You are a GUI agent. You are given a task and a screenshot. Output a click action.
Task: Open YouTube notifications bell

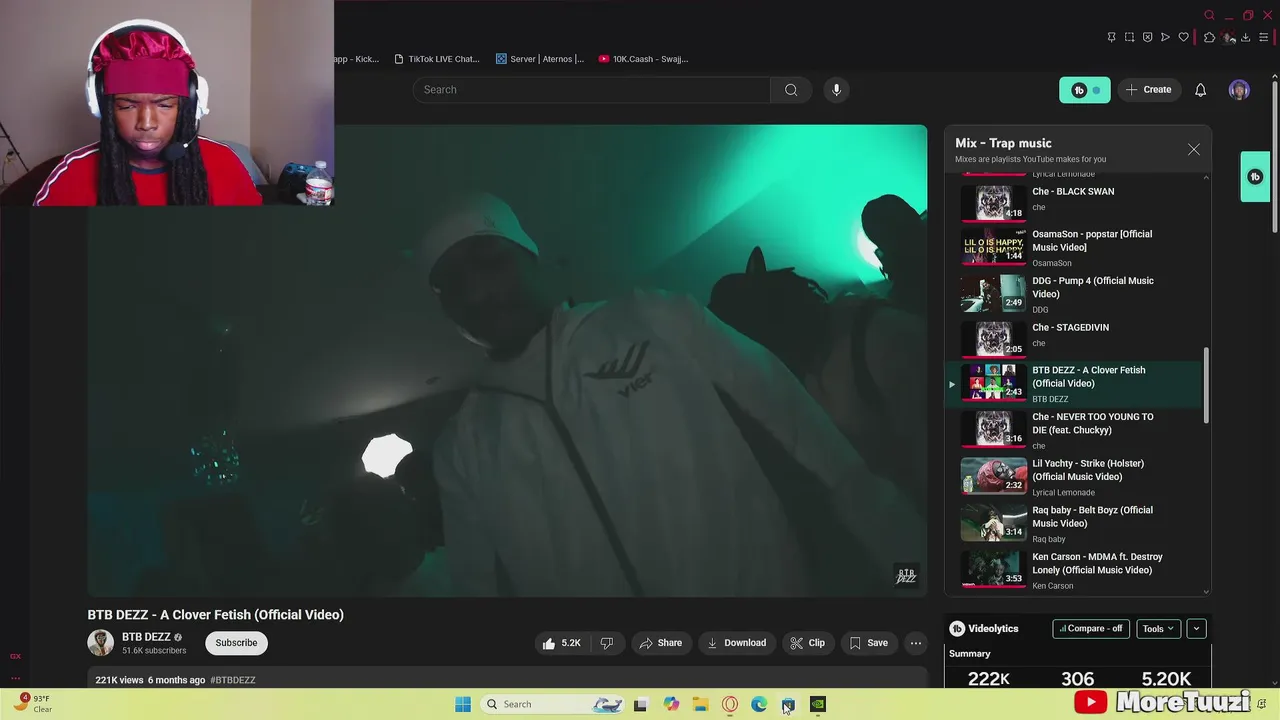[1200, 90]
